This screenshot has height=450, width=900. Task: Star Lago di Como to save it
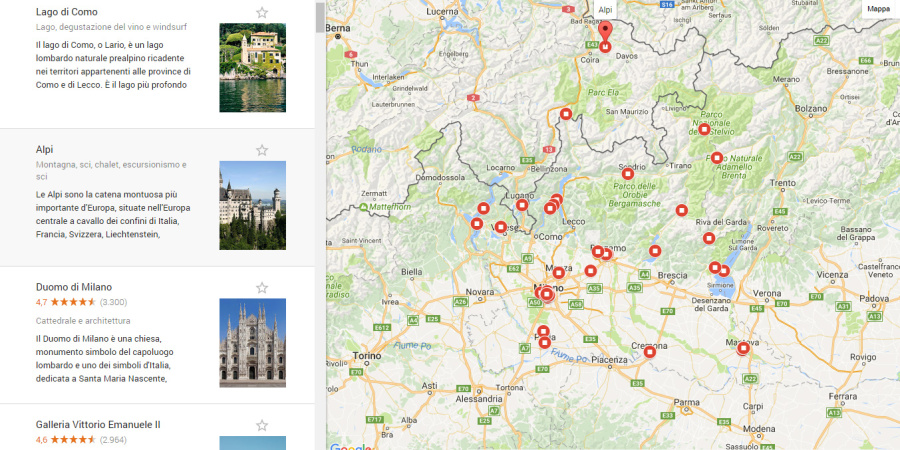tap(262, 13)
